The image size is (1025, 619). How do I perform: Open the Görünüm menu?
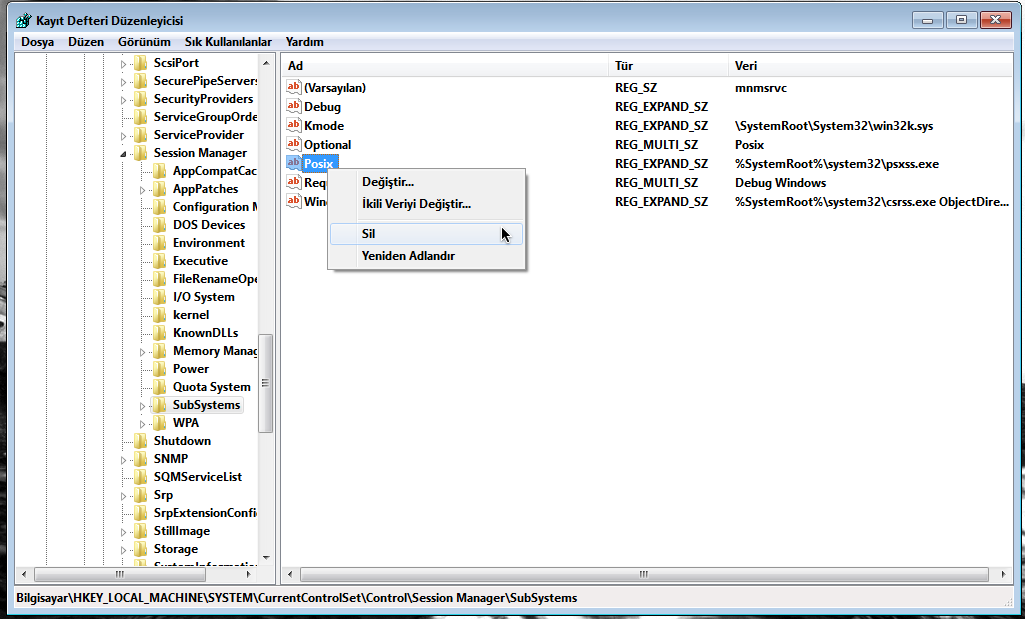[x=144, y=42]
